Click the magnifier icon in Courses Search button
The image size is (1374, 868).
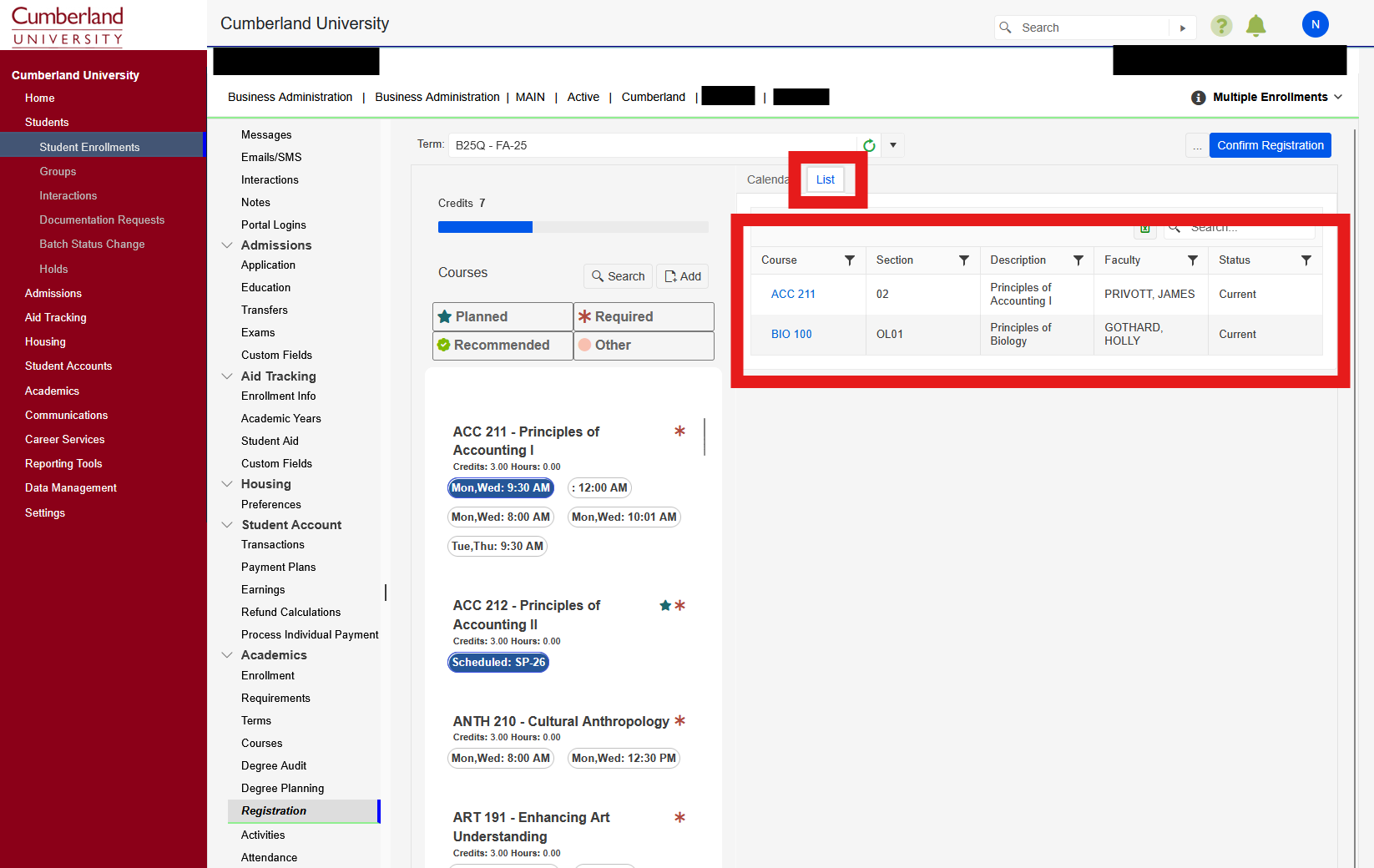[x=598, y=276]
